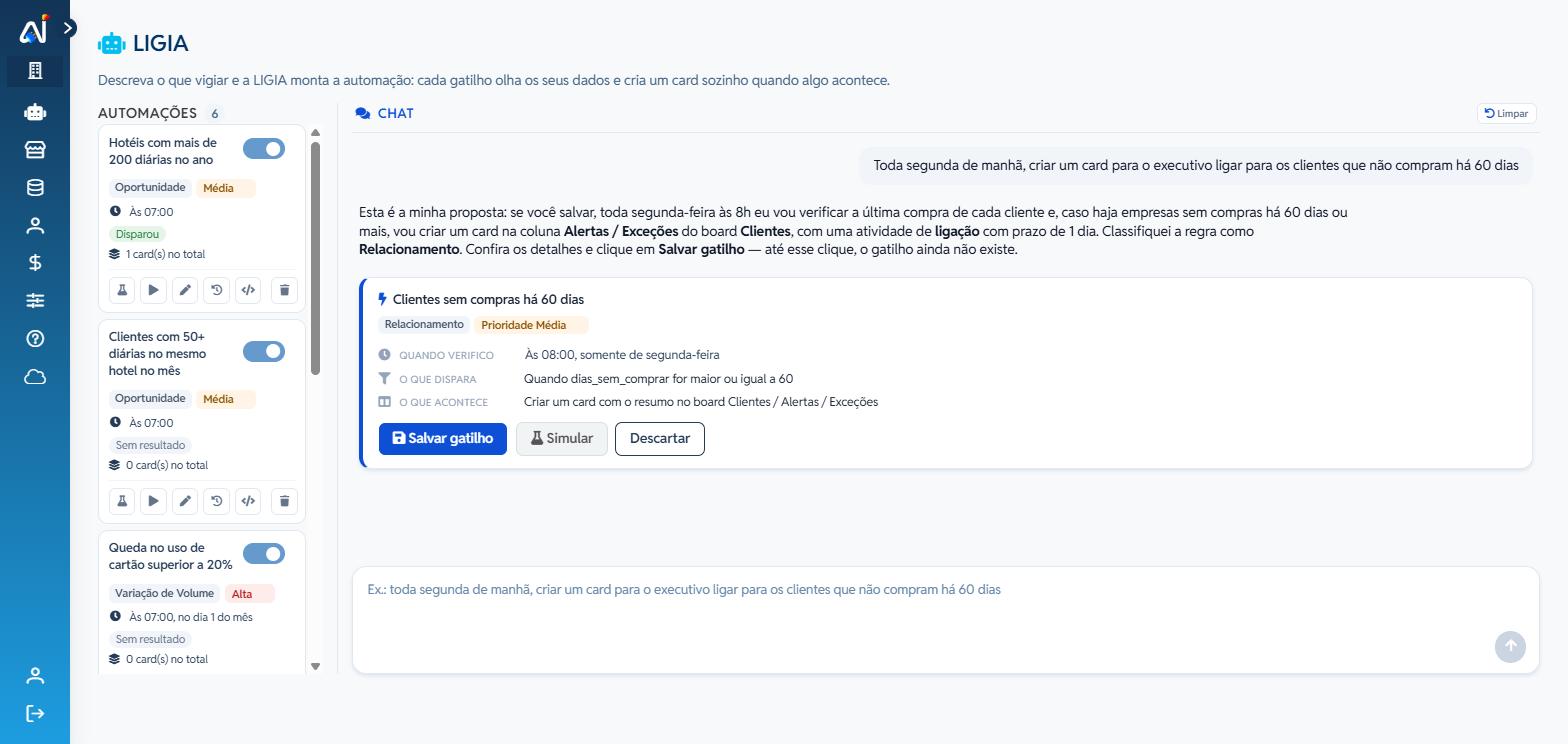Open the dollar sign finance icon
This screenshot has width=1568, height=744.
[x=35, y=263]
